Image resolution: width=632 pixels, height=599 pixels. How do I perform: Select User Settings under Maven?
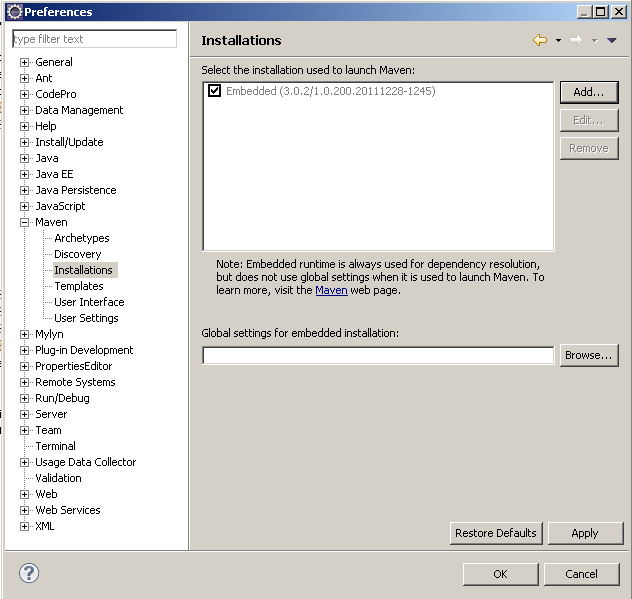click(86, 318)
